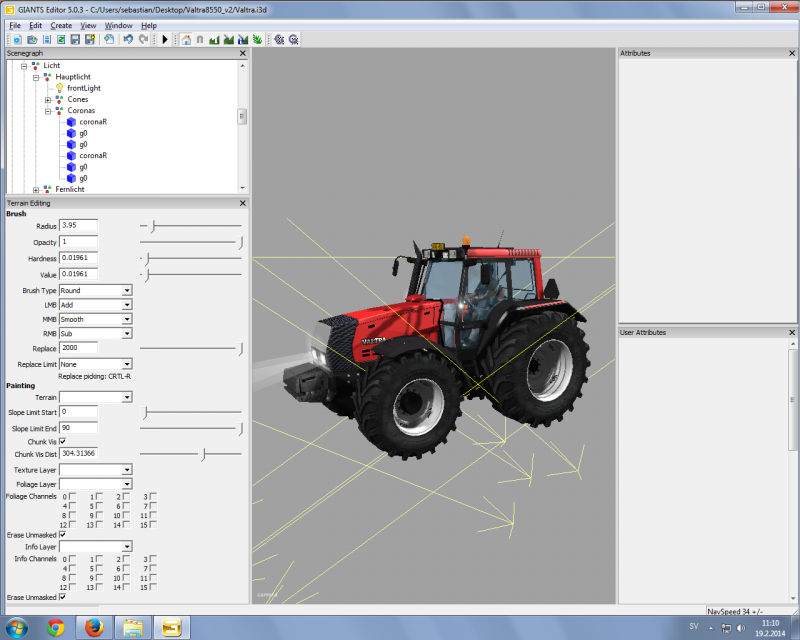
Task: Close the User Attributes panel
Action: tap(792, 332)
